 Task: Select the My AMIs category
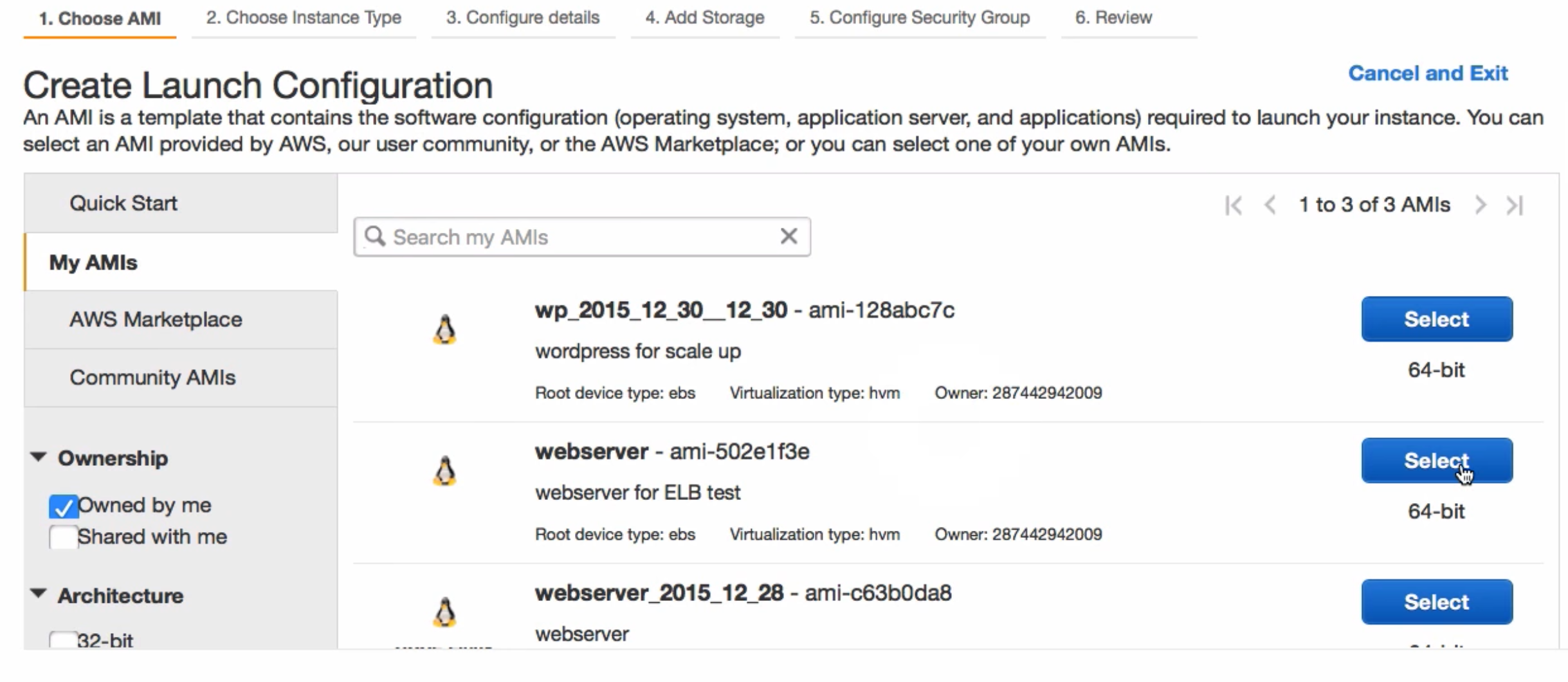point(181,262)
